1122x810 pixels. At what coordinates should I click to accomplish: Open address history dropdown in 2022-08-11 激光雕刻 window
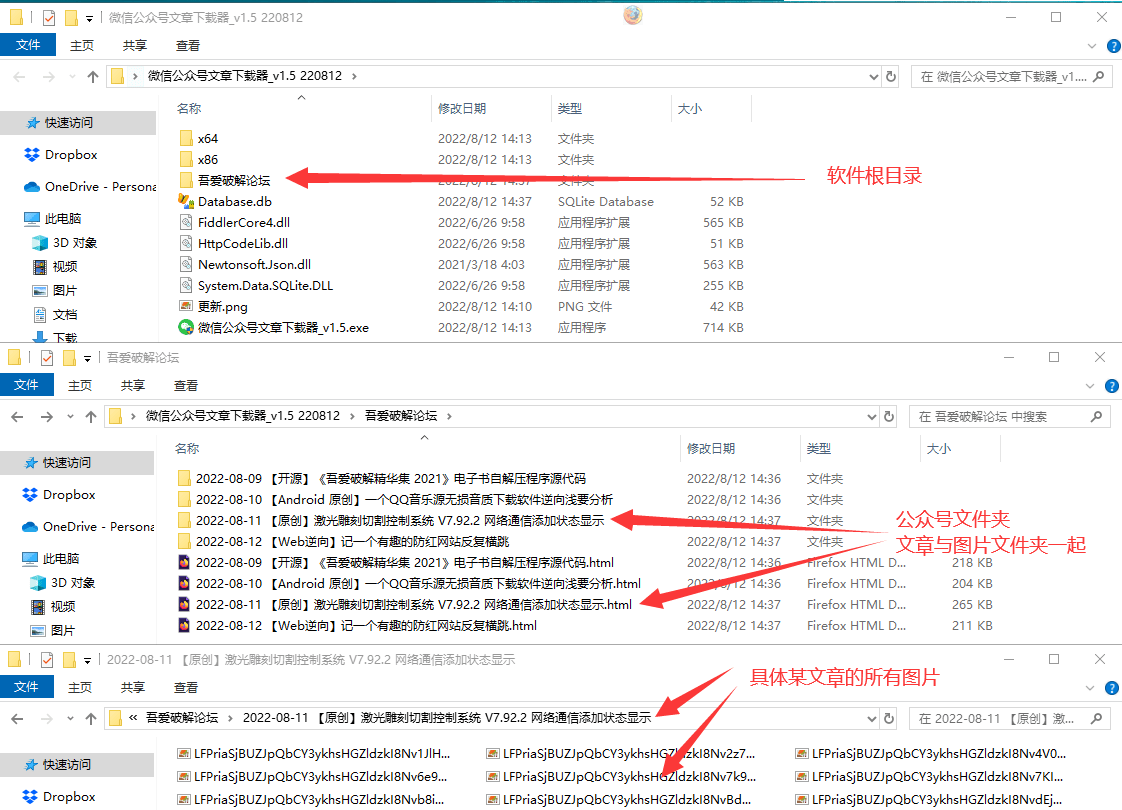pyautogui.click(x=872, y=718)
